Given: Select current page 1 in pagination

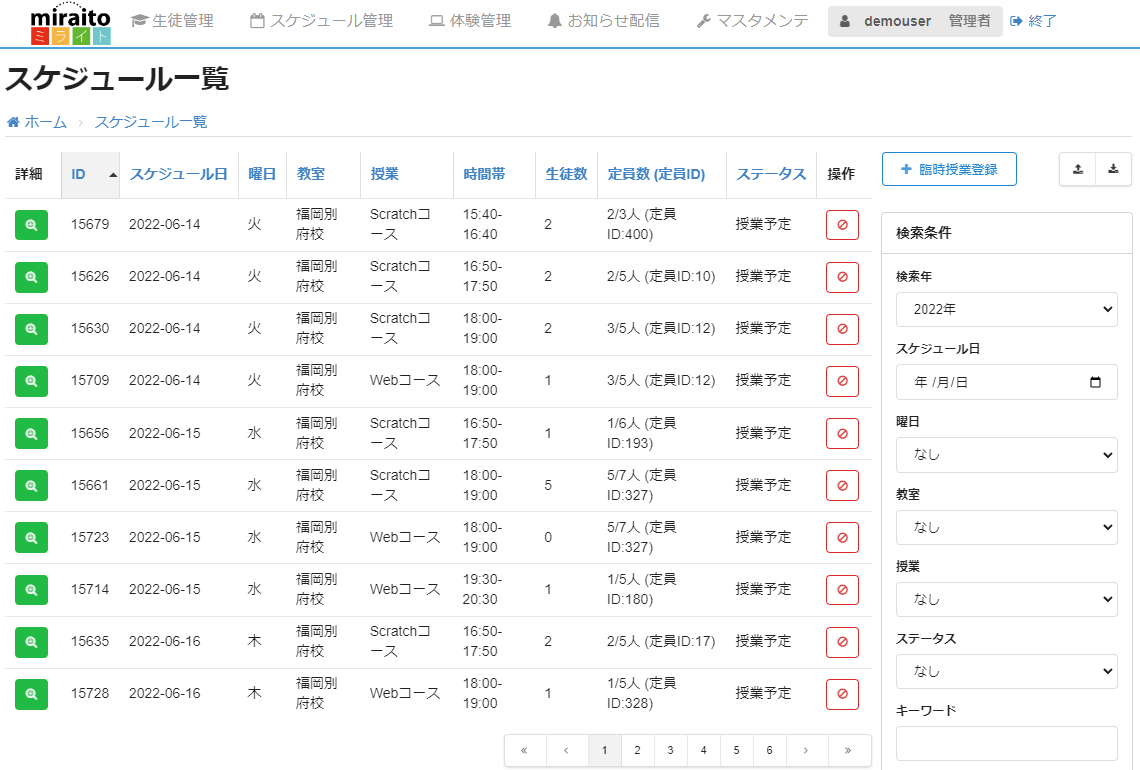Looking at the screenshot, I should pos(604,750).
